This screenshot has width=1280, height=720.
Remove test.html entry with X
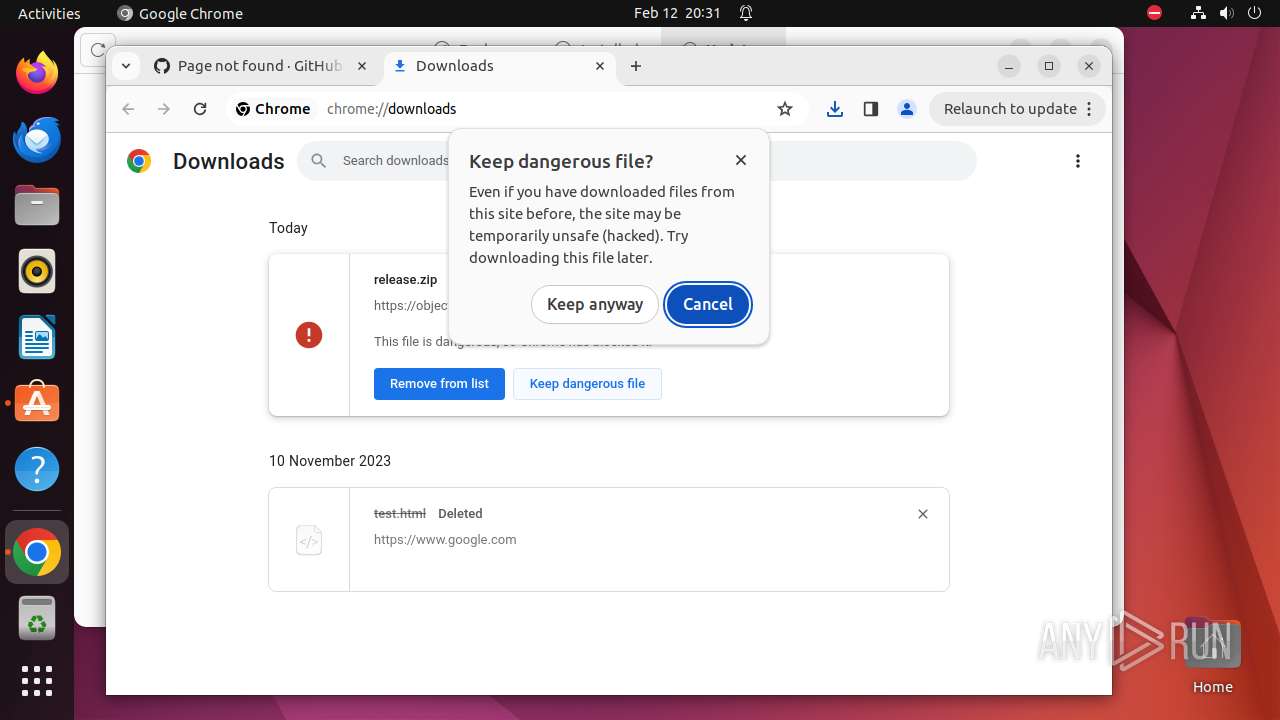pyautogui.click(x=923, y=514)
